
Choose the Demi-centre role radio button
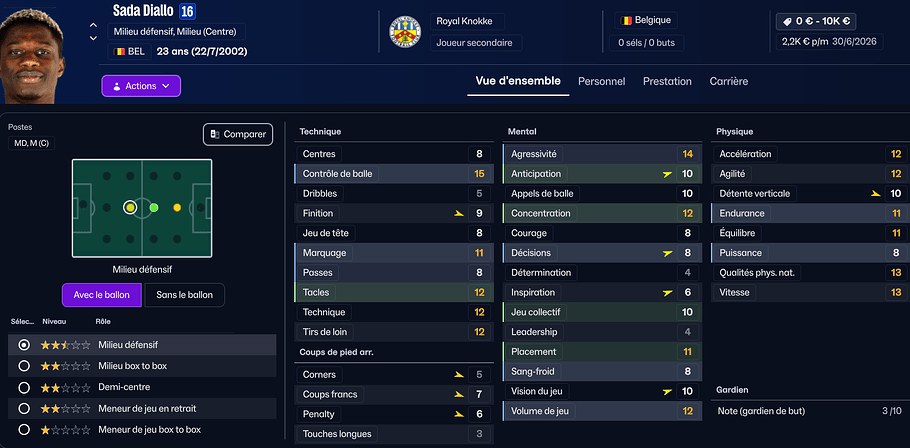click(24, 387)
